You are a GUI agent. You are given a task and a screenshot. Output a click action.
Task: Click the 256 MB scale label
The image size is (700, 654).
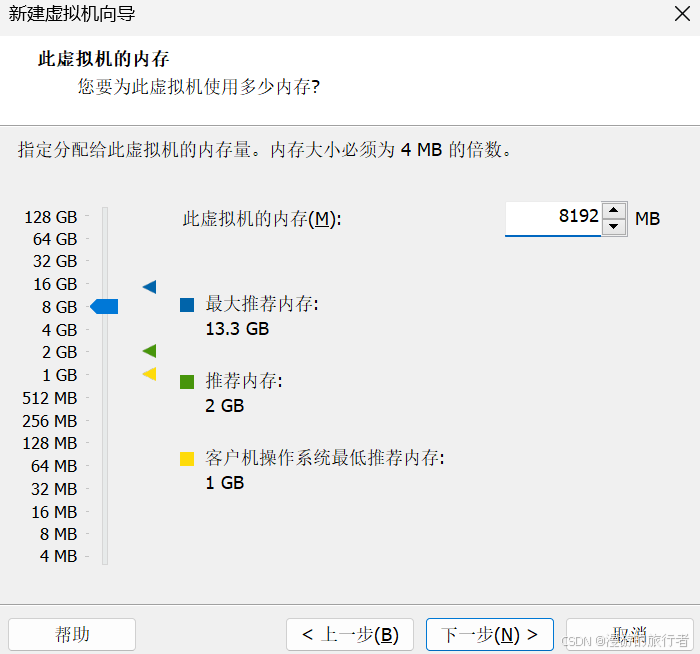pyautogui.click(x=50, y=421)
